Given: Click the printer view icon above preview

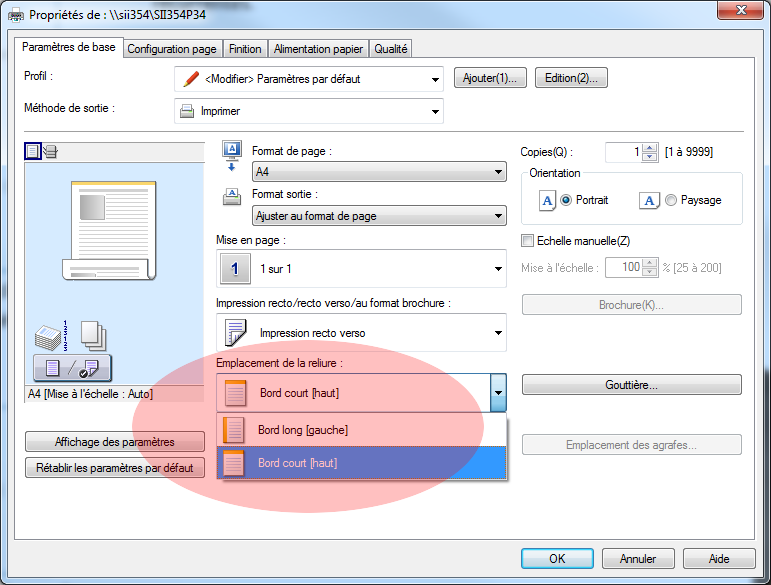Looking at the screenshot, I should pyautogui.click(x=50, y=151).
